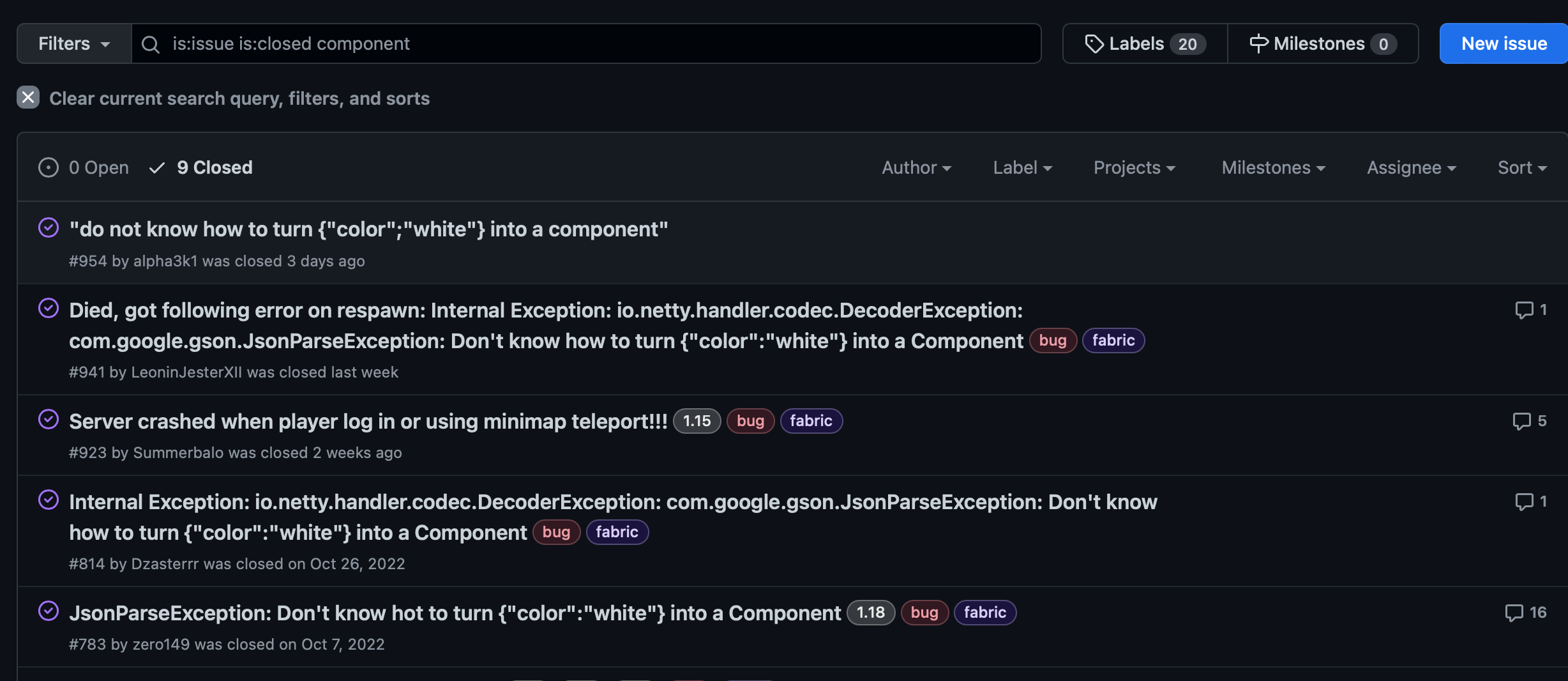Screen dimensions: 1568x681
Task: Switch to the 0 Open tab
Action: point(98,167)
